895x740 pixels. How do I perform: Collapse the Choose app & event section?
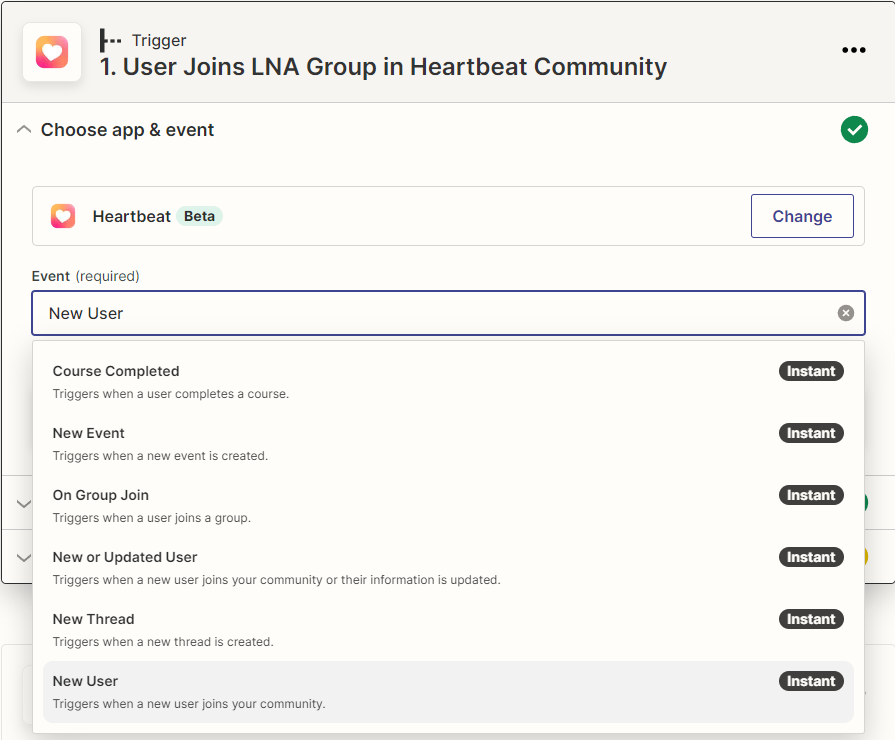coord(25,130)
